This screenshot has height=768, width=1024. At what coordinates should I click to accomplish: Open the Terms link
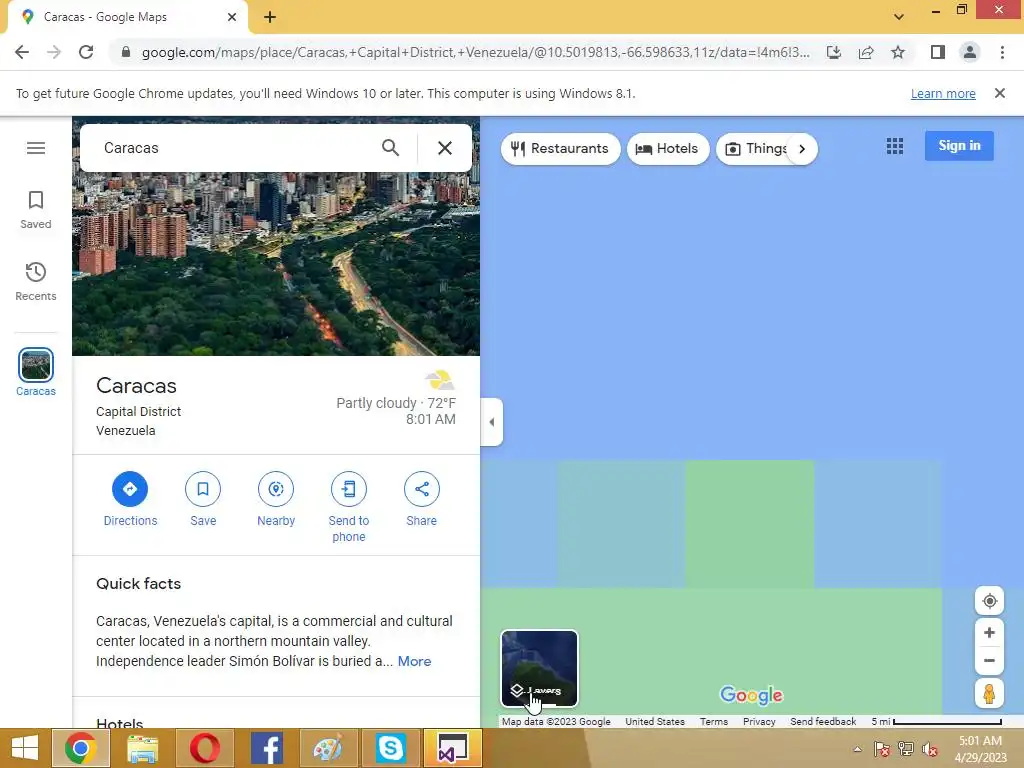pyautogui.click(x=714, y=722)
